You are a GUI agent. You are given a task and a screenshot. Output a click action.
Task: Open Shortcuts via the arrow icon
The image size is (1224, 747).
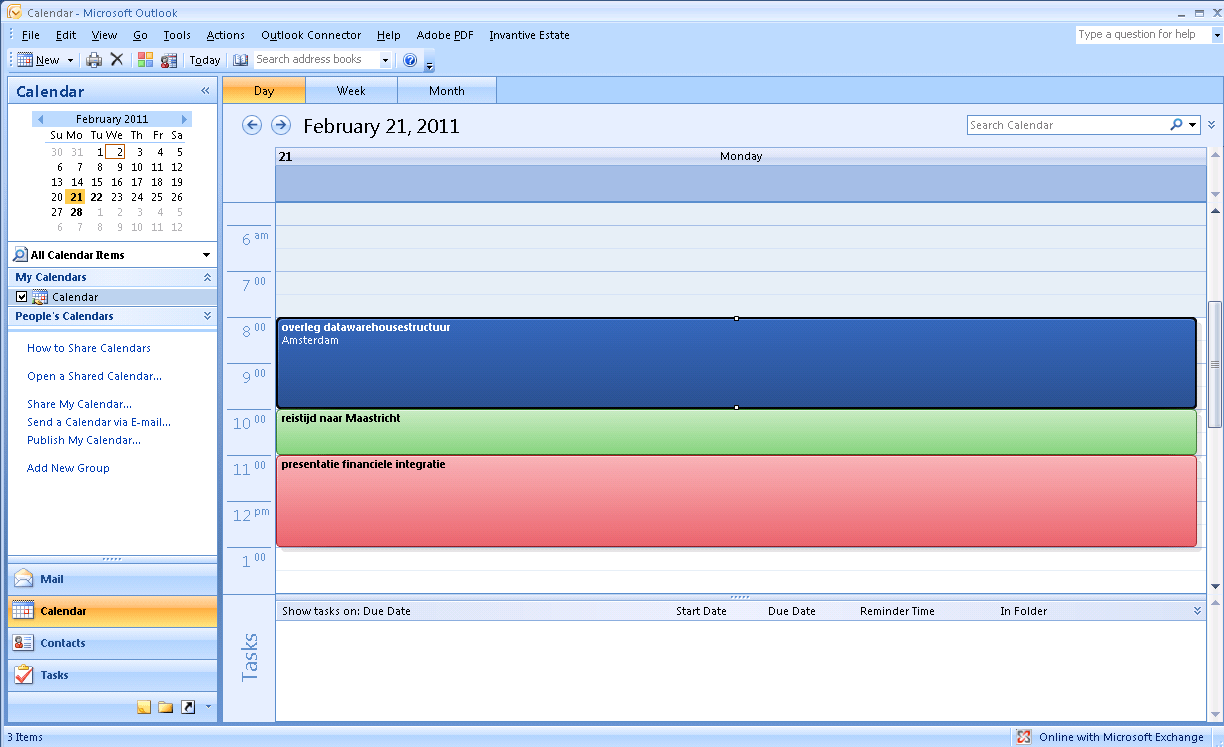click(x=188, y=707)
